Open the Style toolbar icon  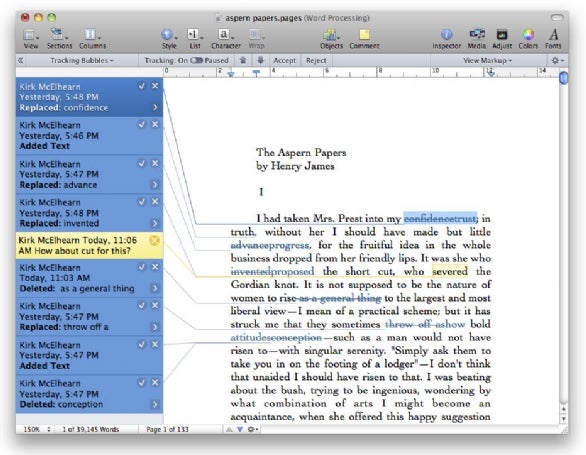tap(169, 39)
